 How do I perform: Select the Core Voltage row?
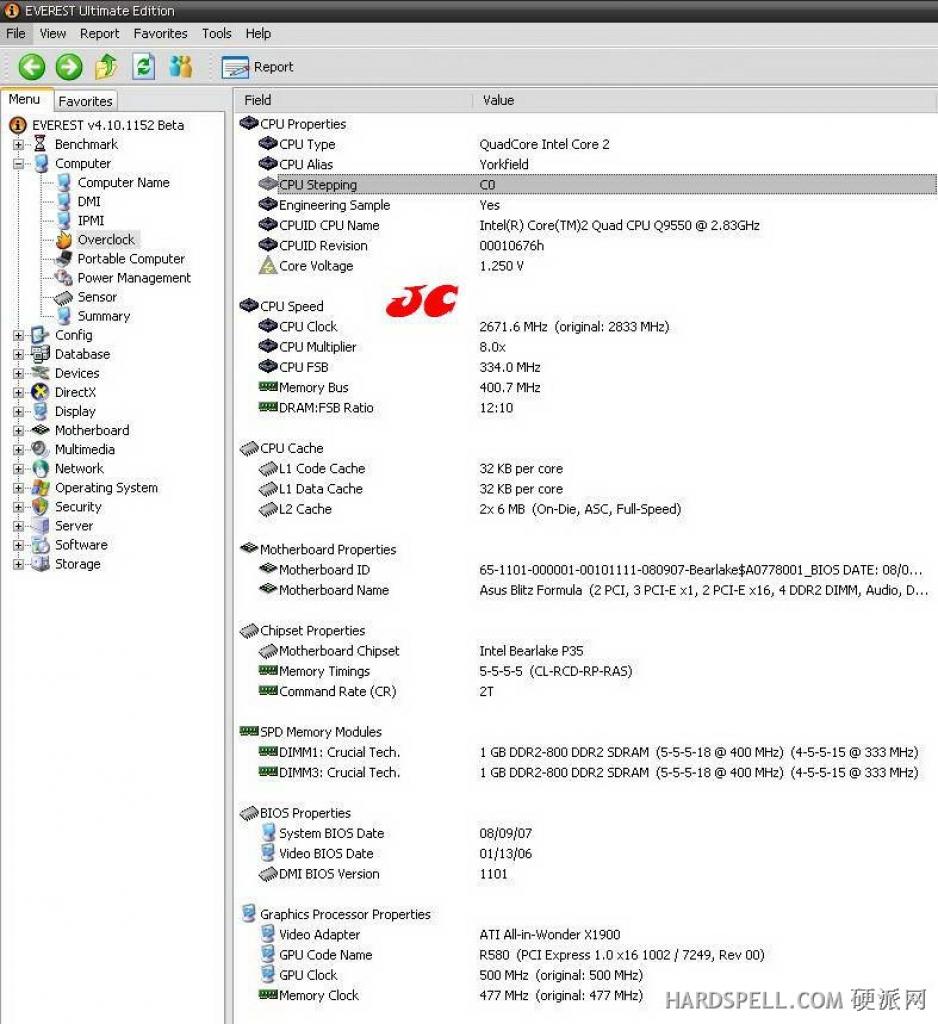pyautogui.click(x=597, y=266)
